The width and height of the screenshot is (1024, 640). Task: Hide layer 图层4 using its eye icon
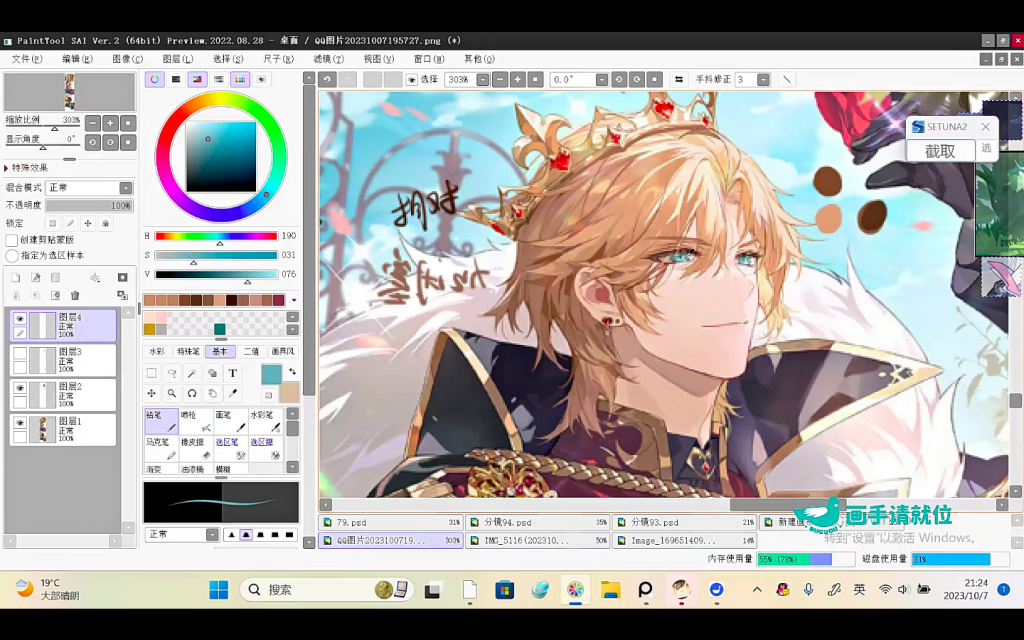click(x=19, y=319)
